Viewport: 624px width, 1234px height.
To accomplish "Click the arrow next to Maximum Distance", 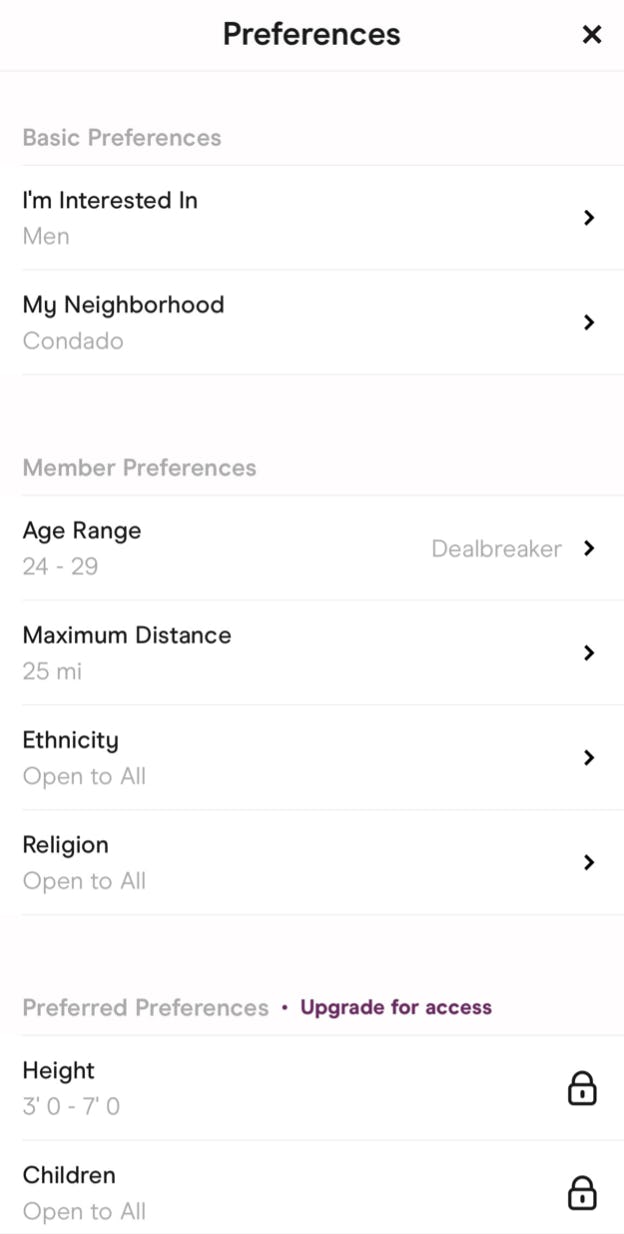I will [x=589, y=652].
